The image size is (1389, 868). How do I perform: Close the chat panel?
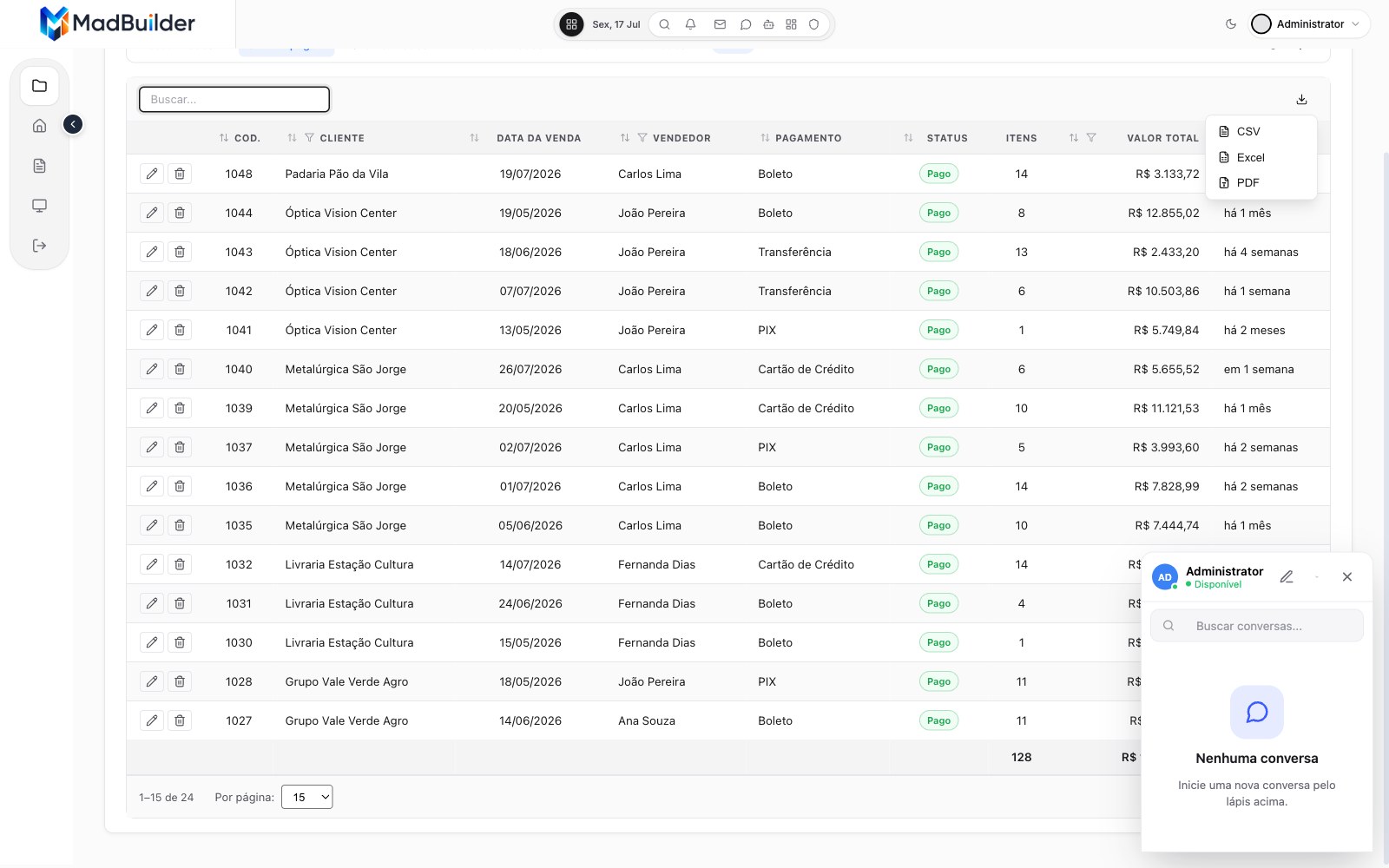(x=1347, y=577)
